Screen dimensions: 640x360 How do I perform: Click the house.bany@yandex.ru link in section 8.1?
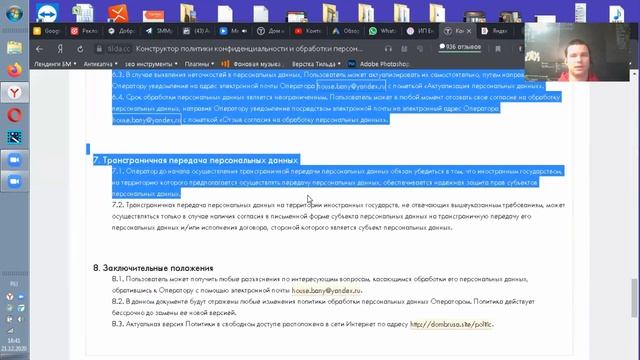[x=326, y=291]
